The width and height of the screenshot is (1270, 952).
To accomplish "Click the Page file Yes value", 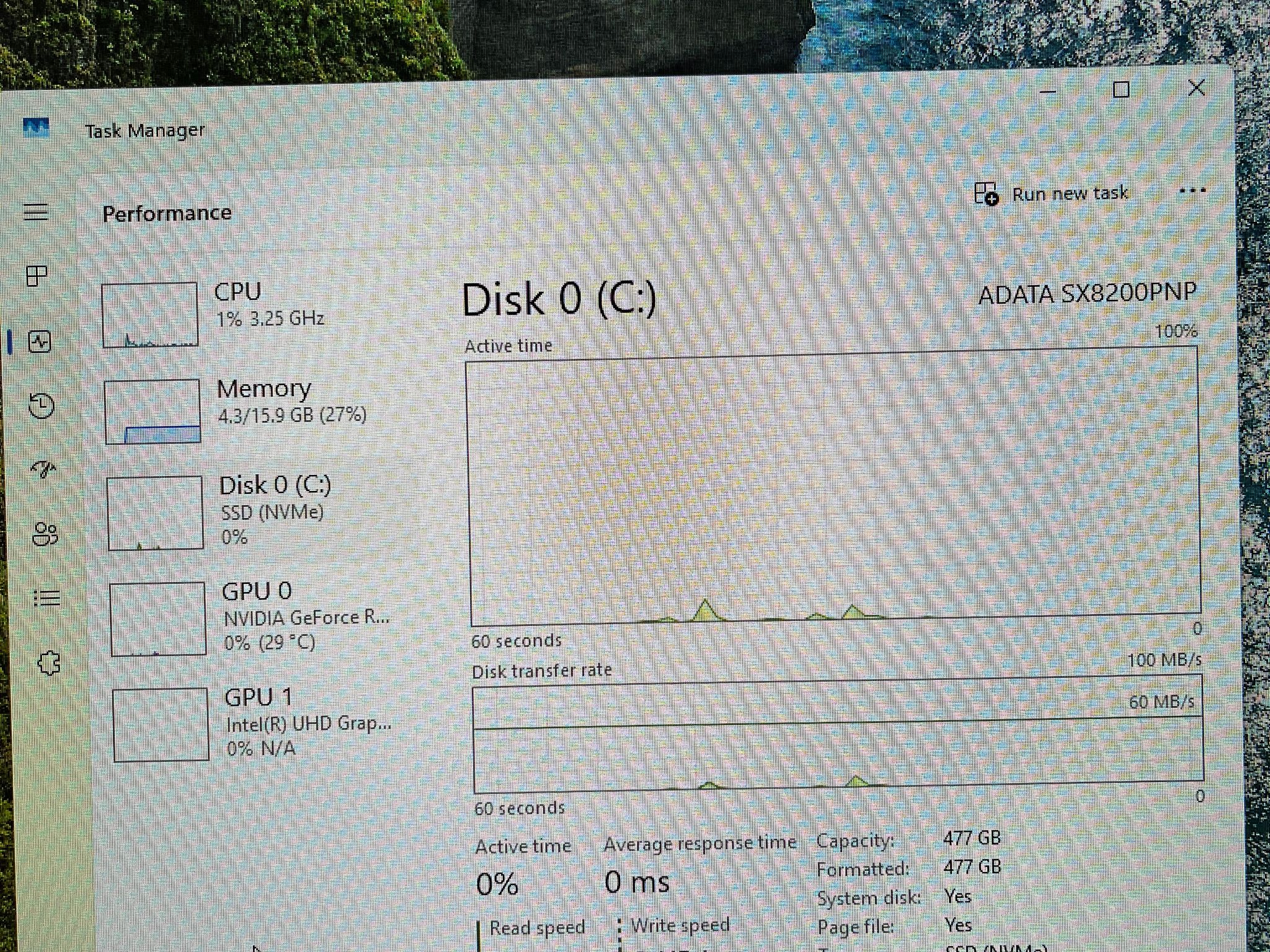I will point(958,925).
